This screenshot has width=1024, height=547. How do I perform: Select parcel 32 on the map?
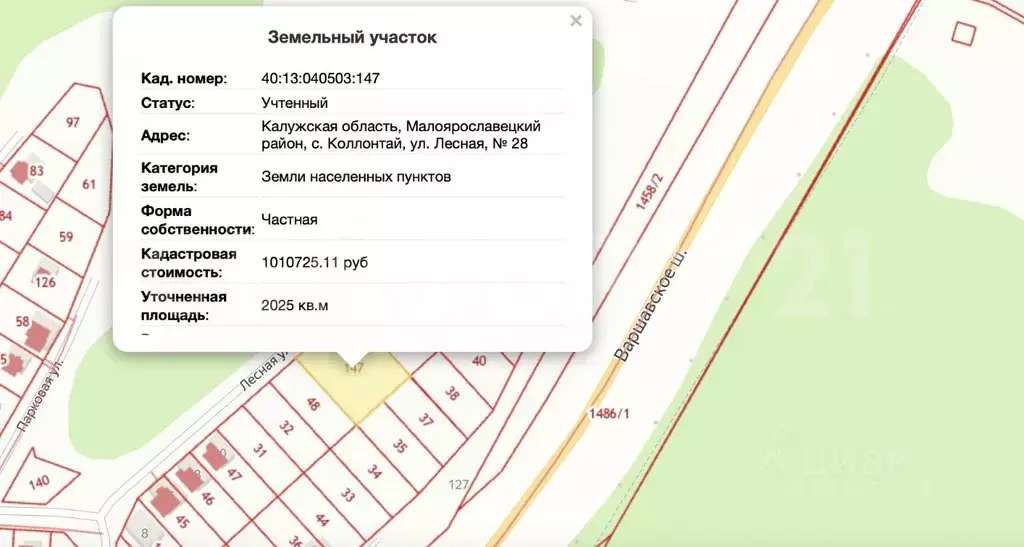coord(286,428)
